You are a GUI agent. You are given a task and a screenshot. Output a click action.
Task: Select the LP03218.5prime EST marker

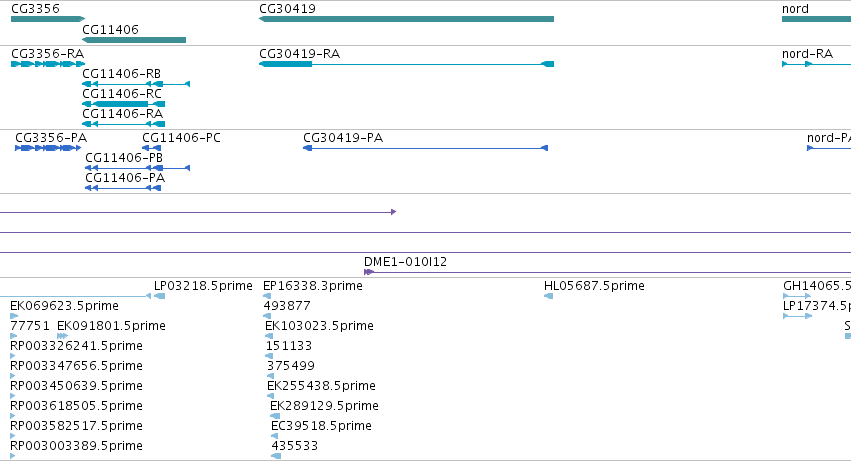pyautogui.click(x=160, y=296)
